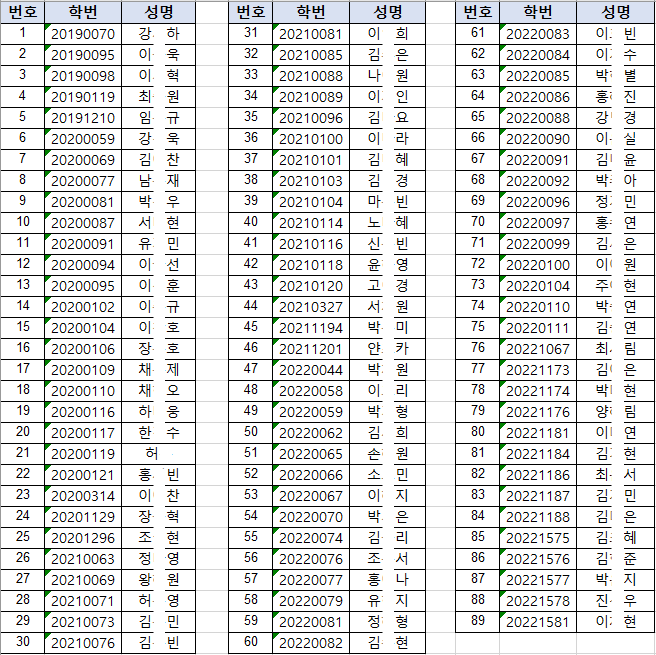Screen dimensions: 656x655
Task: Click the 학번 header above 20210081
Action: (311, 12)
